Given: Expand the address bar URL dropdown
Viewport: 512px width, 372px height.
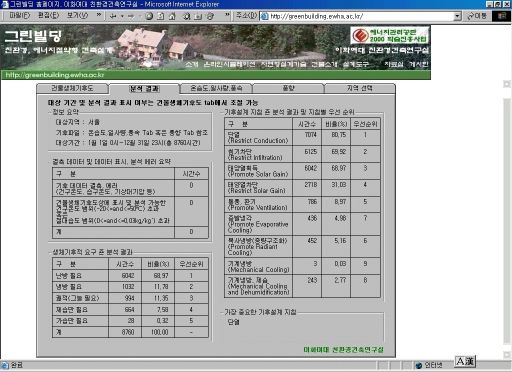Looking at the screenshot, I should (458, 16).
